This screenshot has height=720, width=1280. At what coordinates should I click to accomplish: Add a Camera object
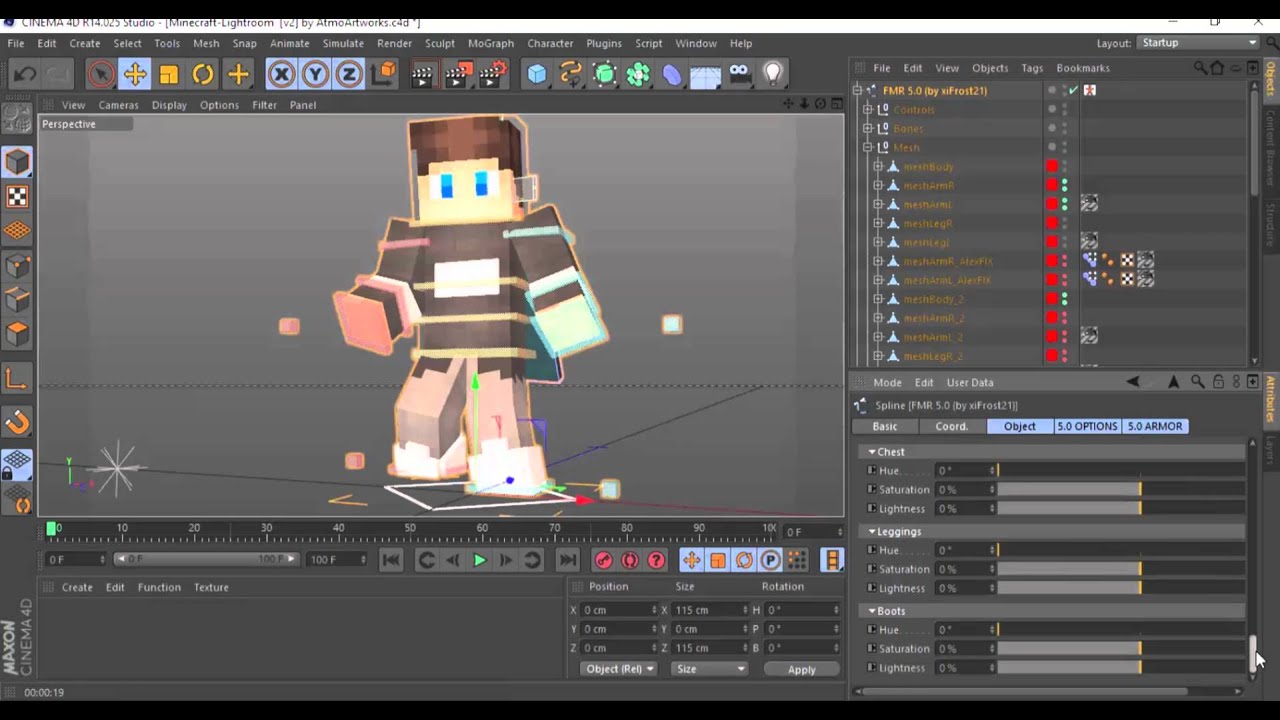[739, 74]
